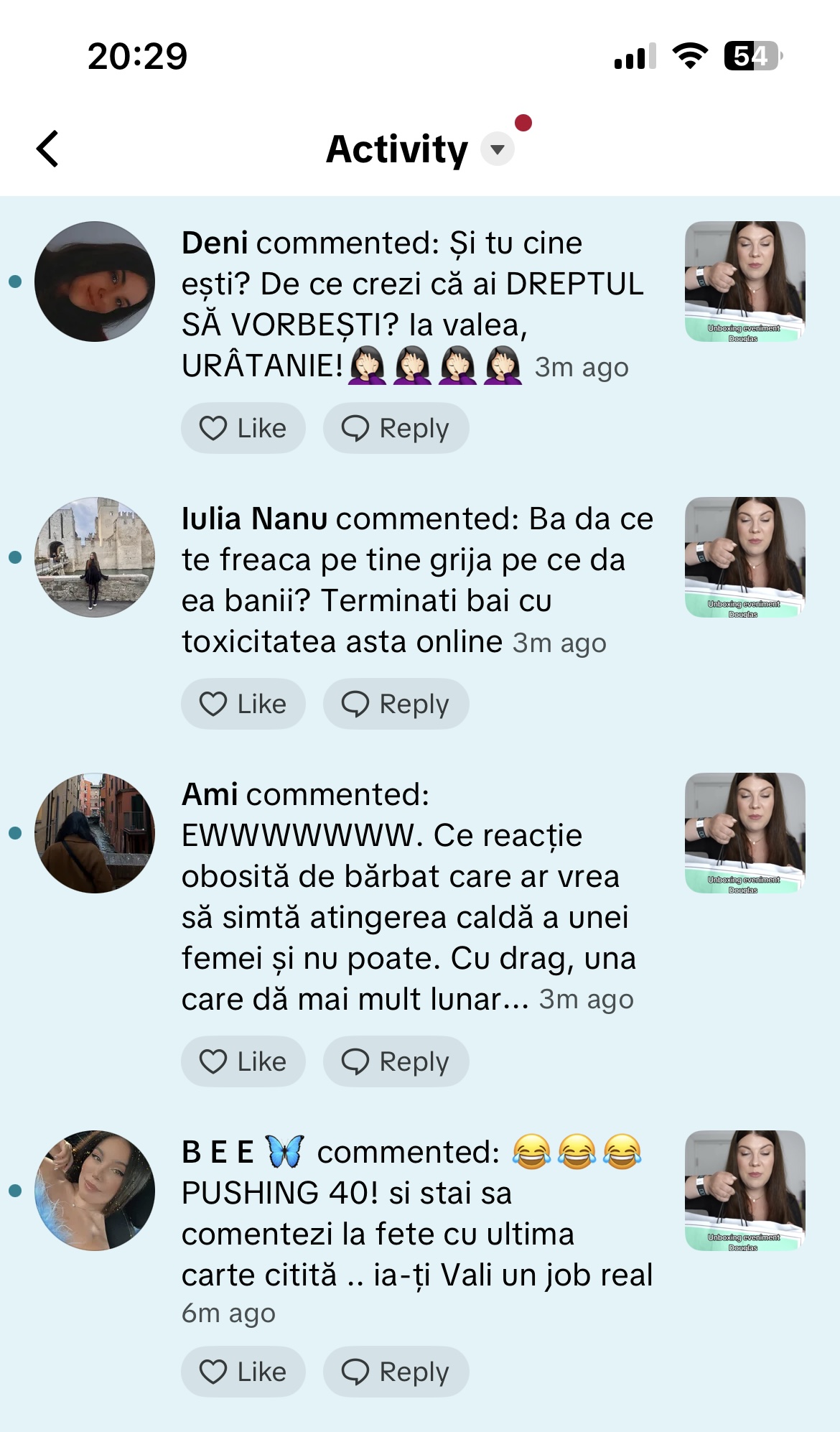Reply to Ami's comment
This screenshot has width=840, height=1432.
(396, 1061)
